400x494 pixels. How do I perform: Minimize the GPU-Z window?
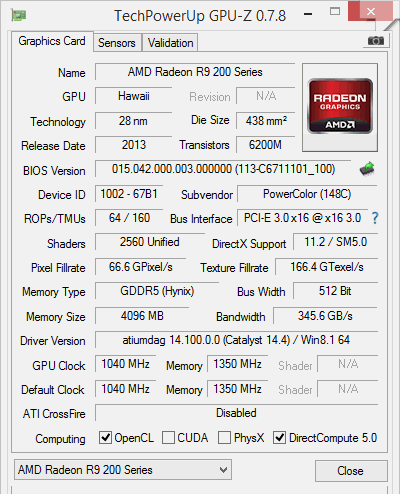309,14
